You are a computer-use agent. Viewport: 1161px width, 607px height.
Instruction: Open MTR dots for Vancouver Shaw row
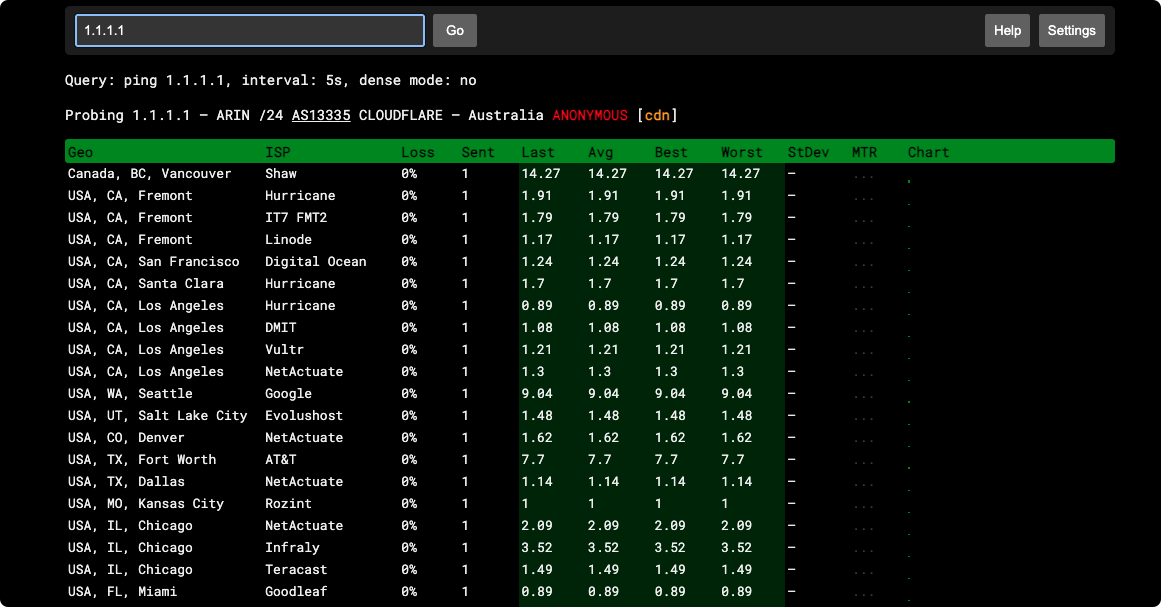coord(864,175)
